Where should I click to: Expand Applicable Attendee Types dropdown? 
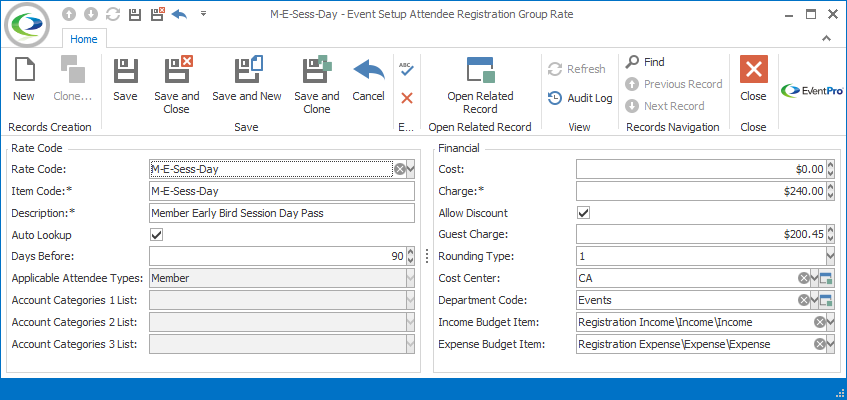pos(410,278)
